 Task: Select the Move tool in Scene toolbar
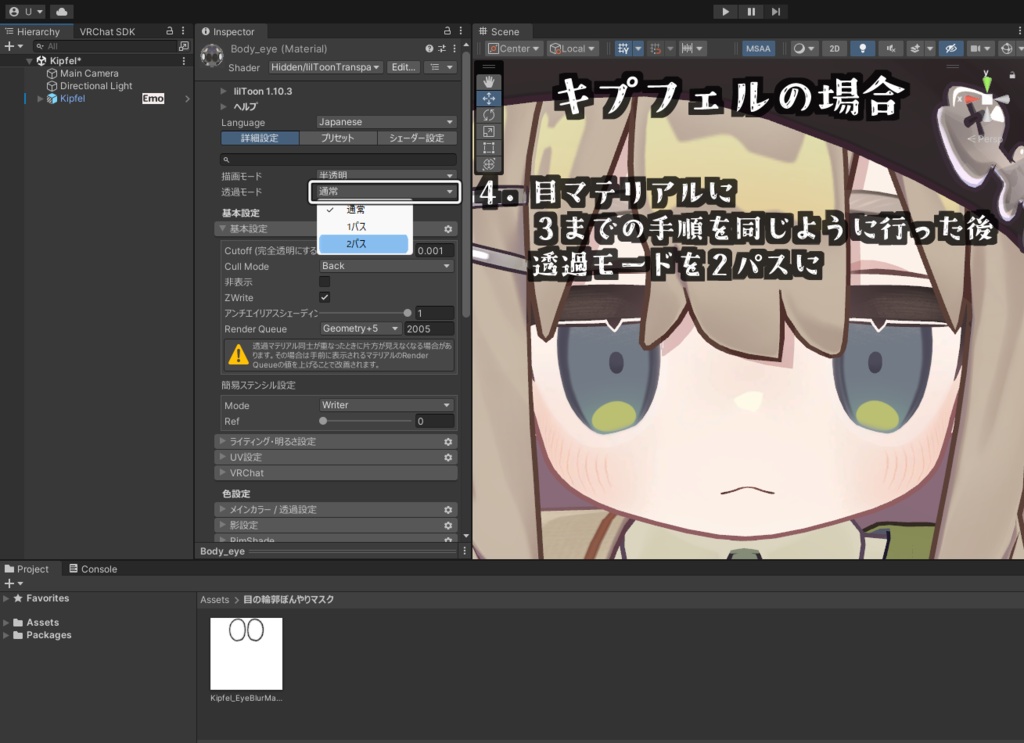[488, 99]
